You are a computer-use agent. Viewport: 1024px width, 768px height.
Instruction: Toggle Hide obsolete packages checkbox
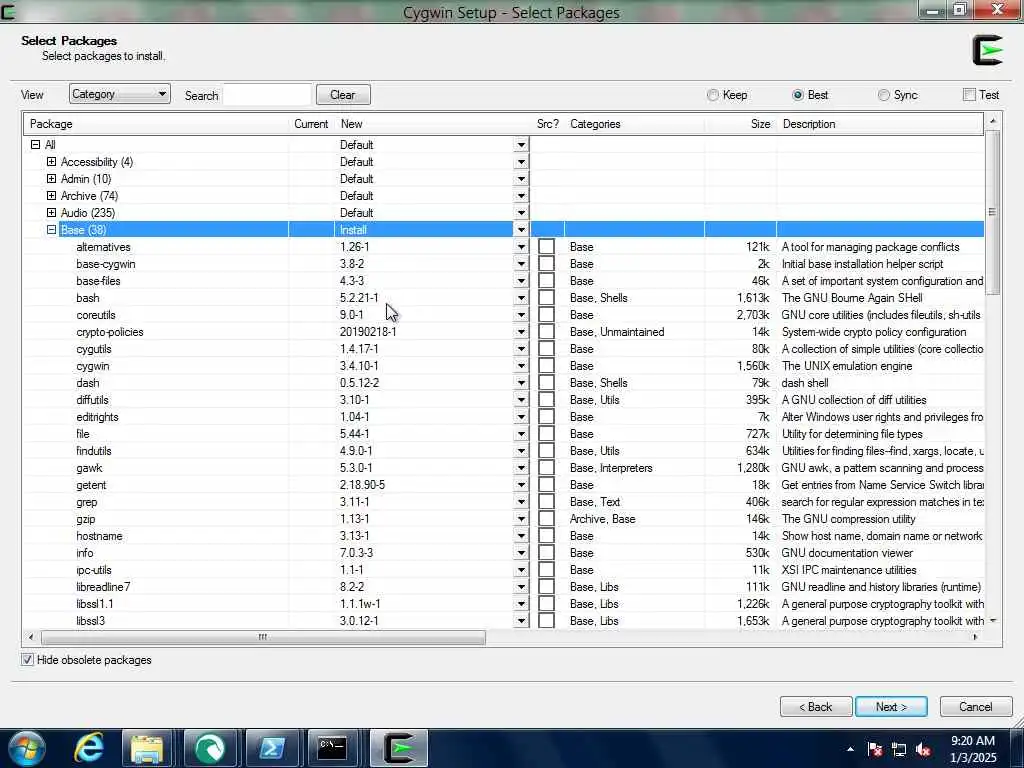click(x=27, y=660)
